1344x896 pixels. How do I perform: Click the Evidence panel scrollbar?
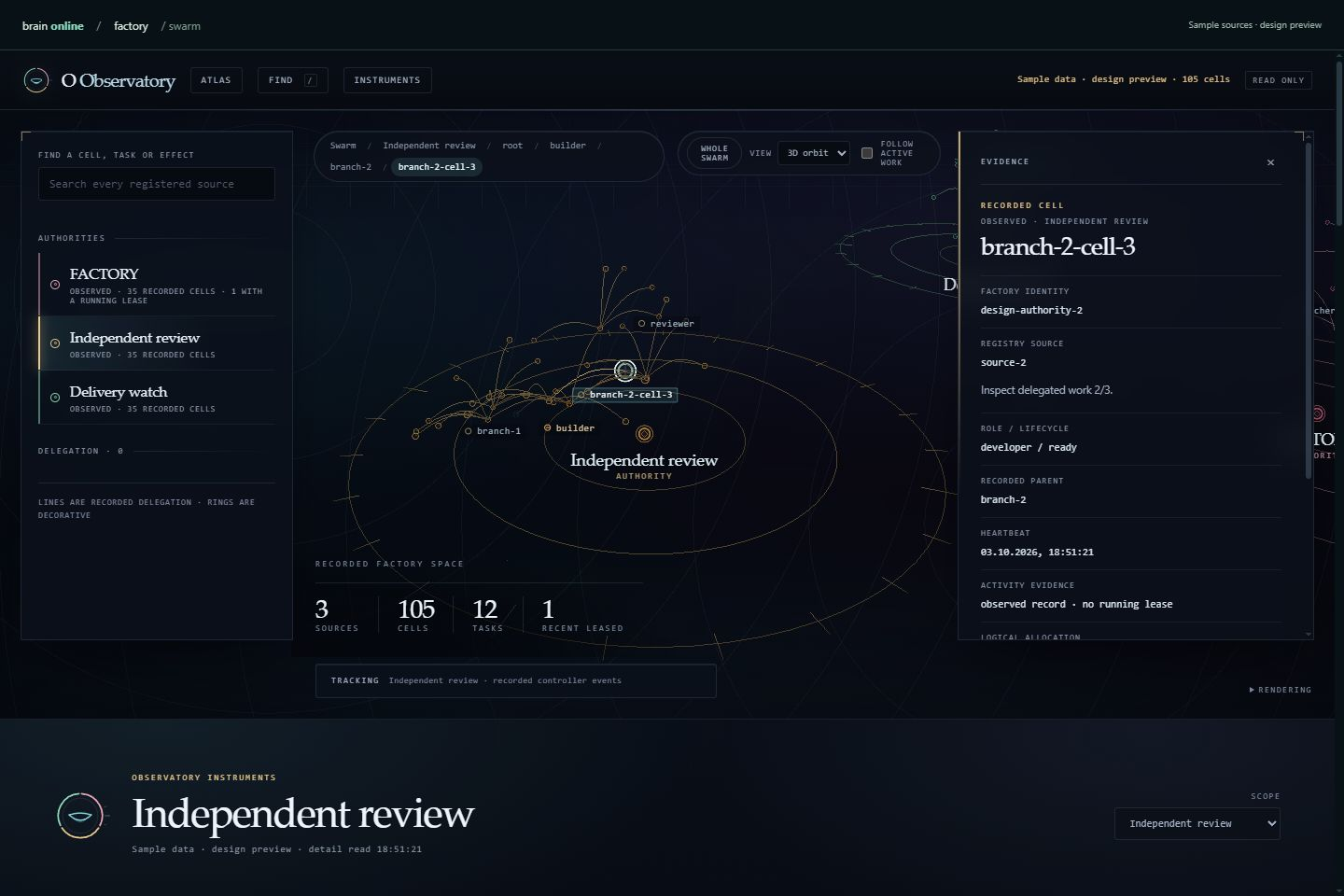click(1309, 311)
